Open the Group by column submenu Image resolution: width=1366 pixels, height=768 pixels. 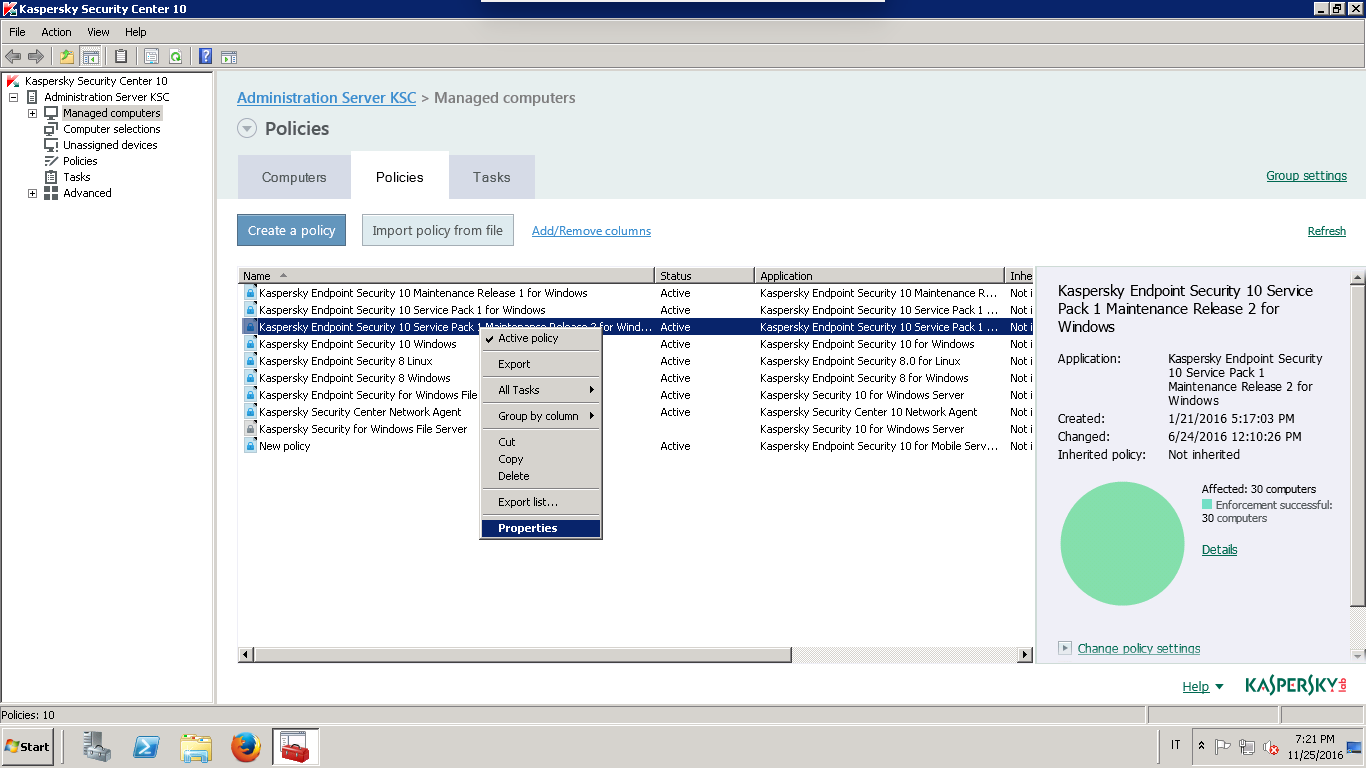coord(541,416)
